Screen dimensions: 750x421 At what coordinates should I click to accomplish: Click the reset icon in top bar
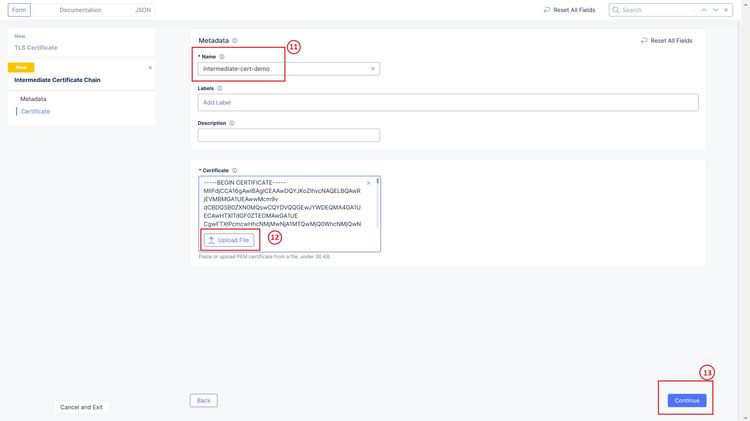point(547,10)
